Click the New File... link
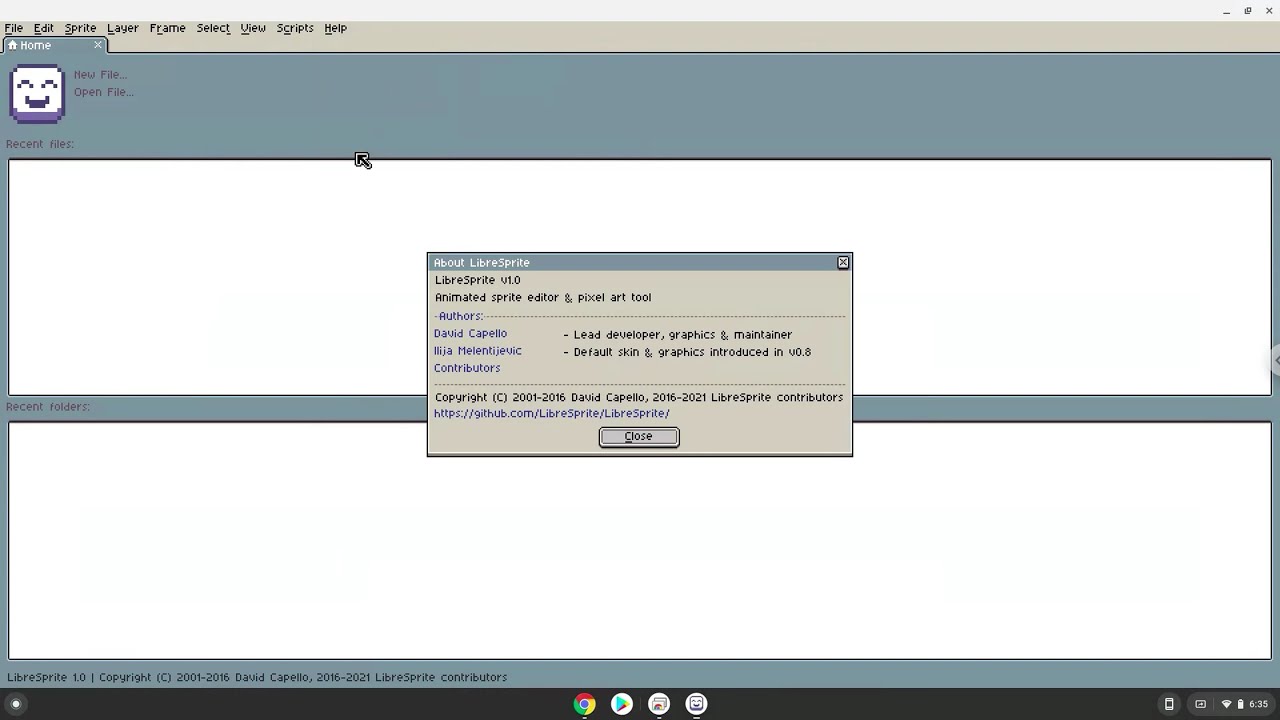1280x720 pixels. point(100,74)
